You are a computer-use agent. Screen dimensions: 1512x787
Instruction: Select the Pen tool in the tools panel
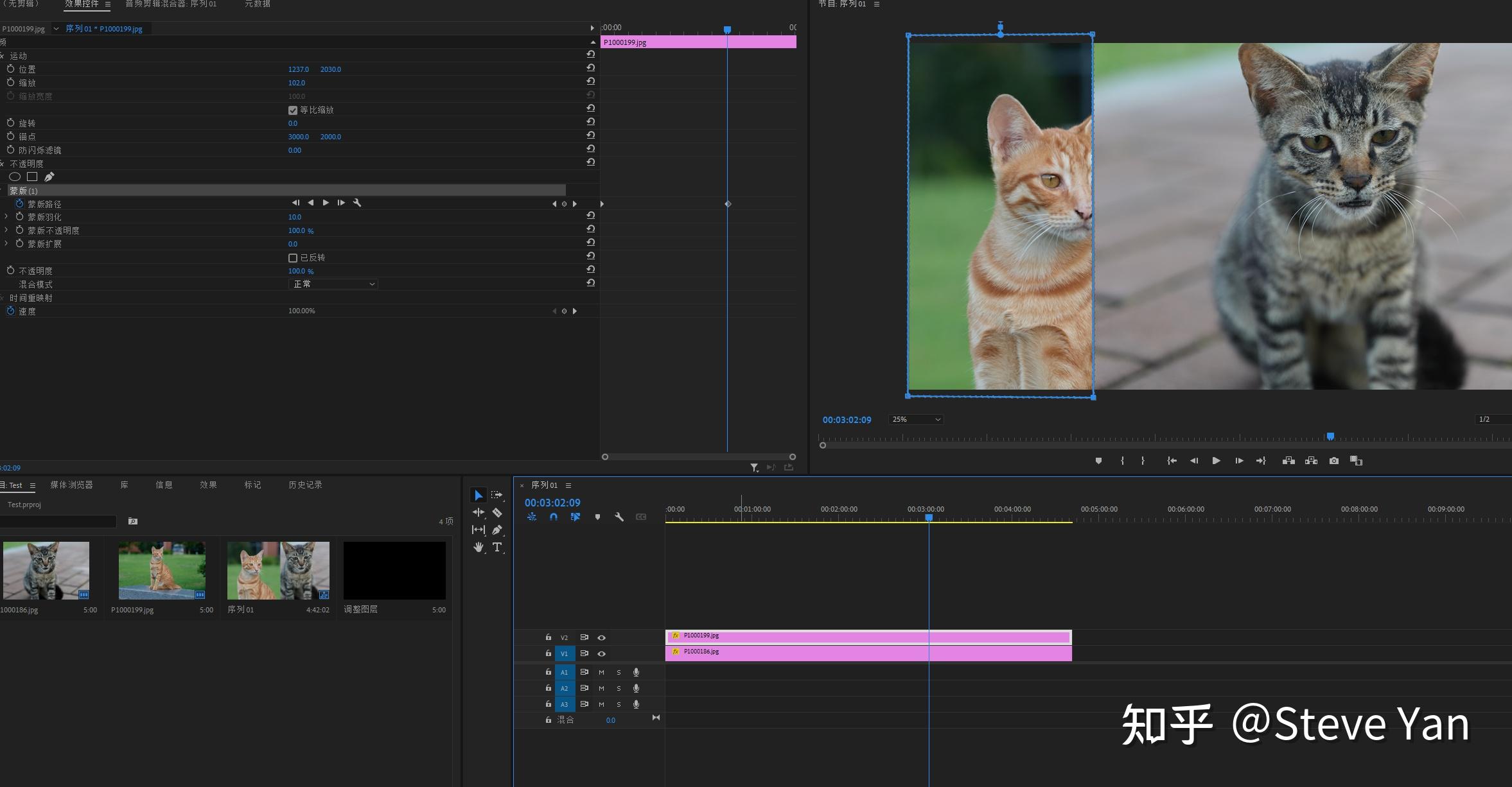tap(497, 530)
